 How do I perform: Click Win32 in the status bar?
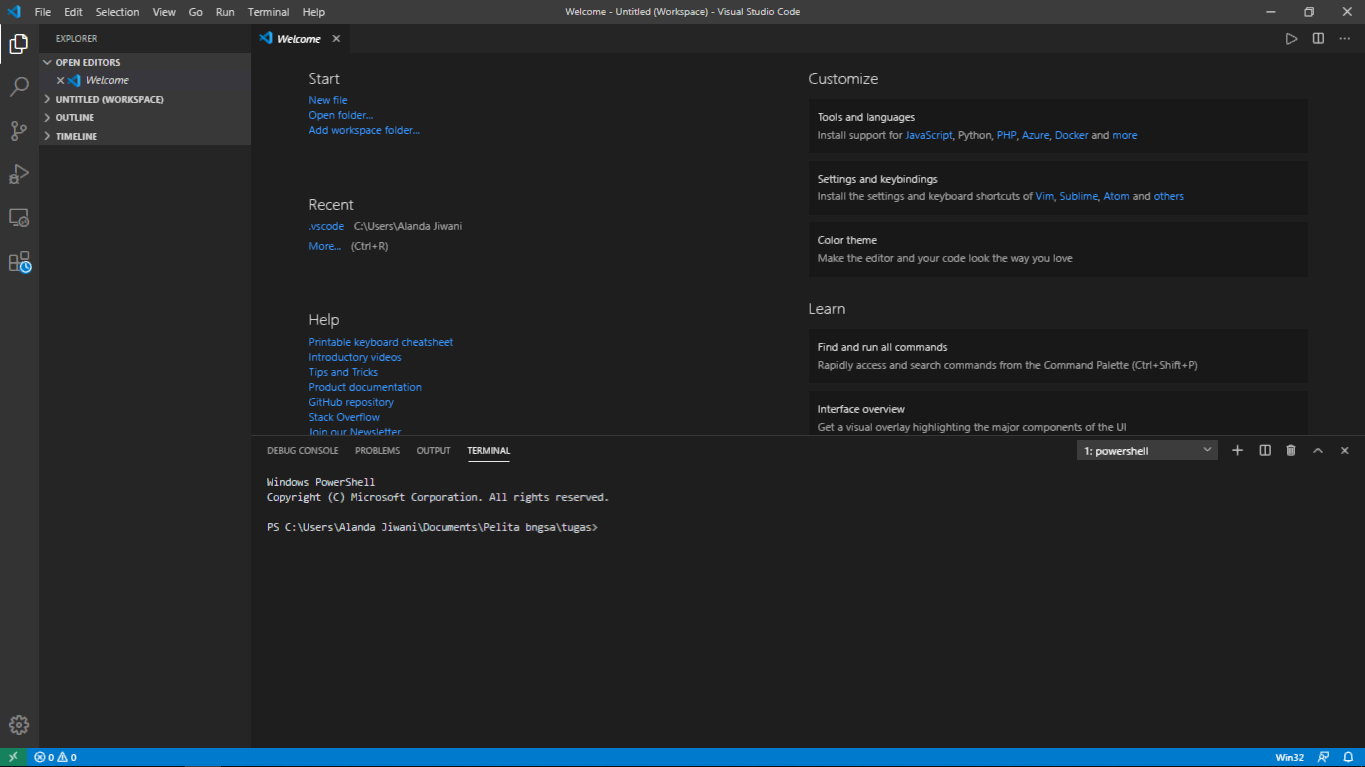1289,757
